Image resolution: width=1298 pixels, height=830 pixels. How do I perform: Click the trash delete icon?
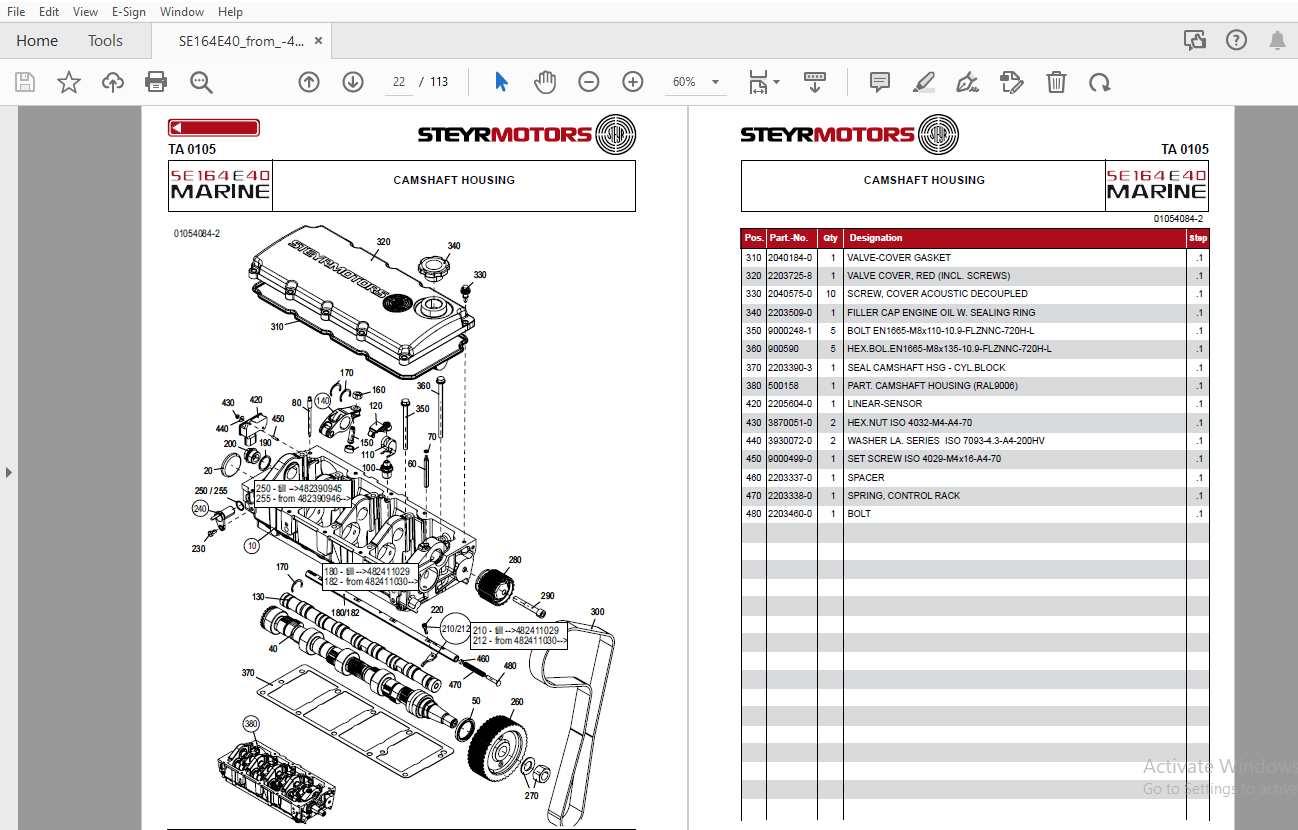pyautogui.click(x=1056, y=82)
